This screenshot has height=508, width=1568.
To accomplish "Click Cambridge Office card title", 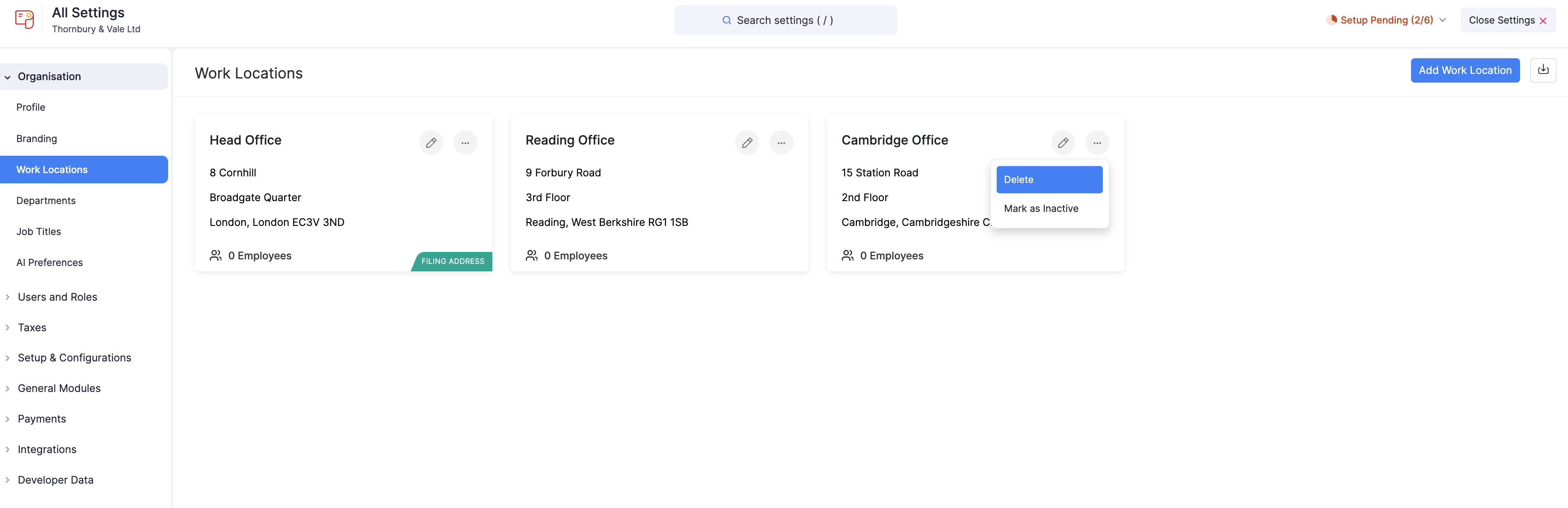I will (x=894, y=140).
